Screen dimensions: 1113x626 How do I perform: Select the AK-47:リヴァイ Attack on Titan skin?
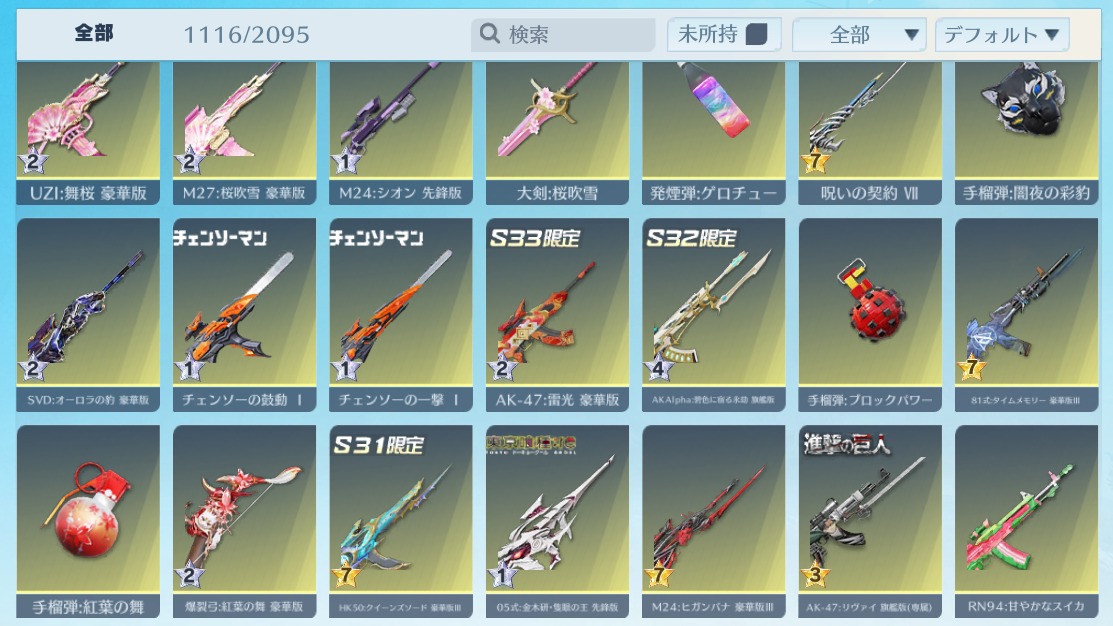pos(870,522)
